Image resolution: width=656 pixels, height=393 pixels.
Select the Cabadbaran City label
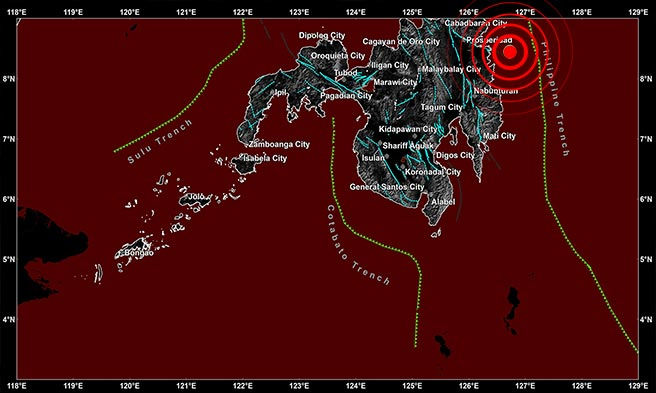476,23
